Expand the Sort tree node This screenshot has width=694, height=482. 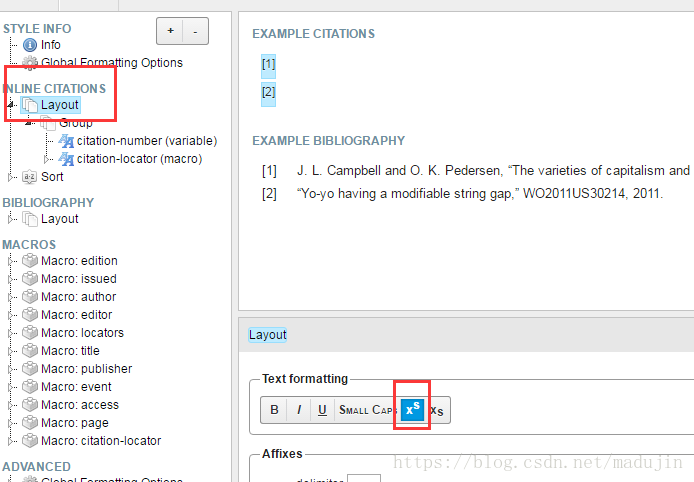pyautogui.click(x=11, y=177)
